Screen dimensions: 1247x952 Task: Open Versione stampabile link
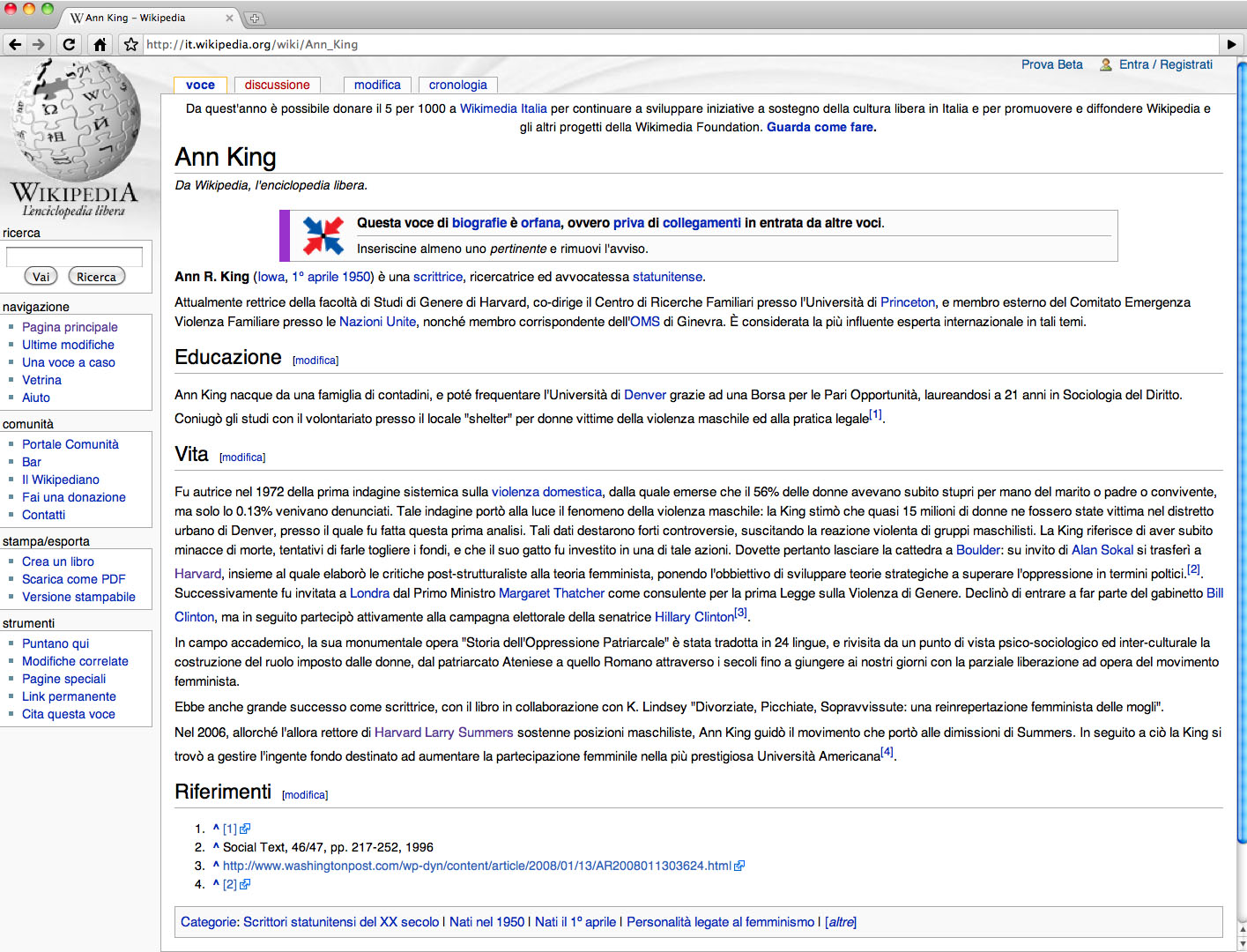coord(78,597)
